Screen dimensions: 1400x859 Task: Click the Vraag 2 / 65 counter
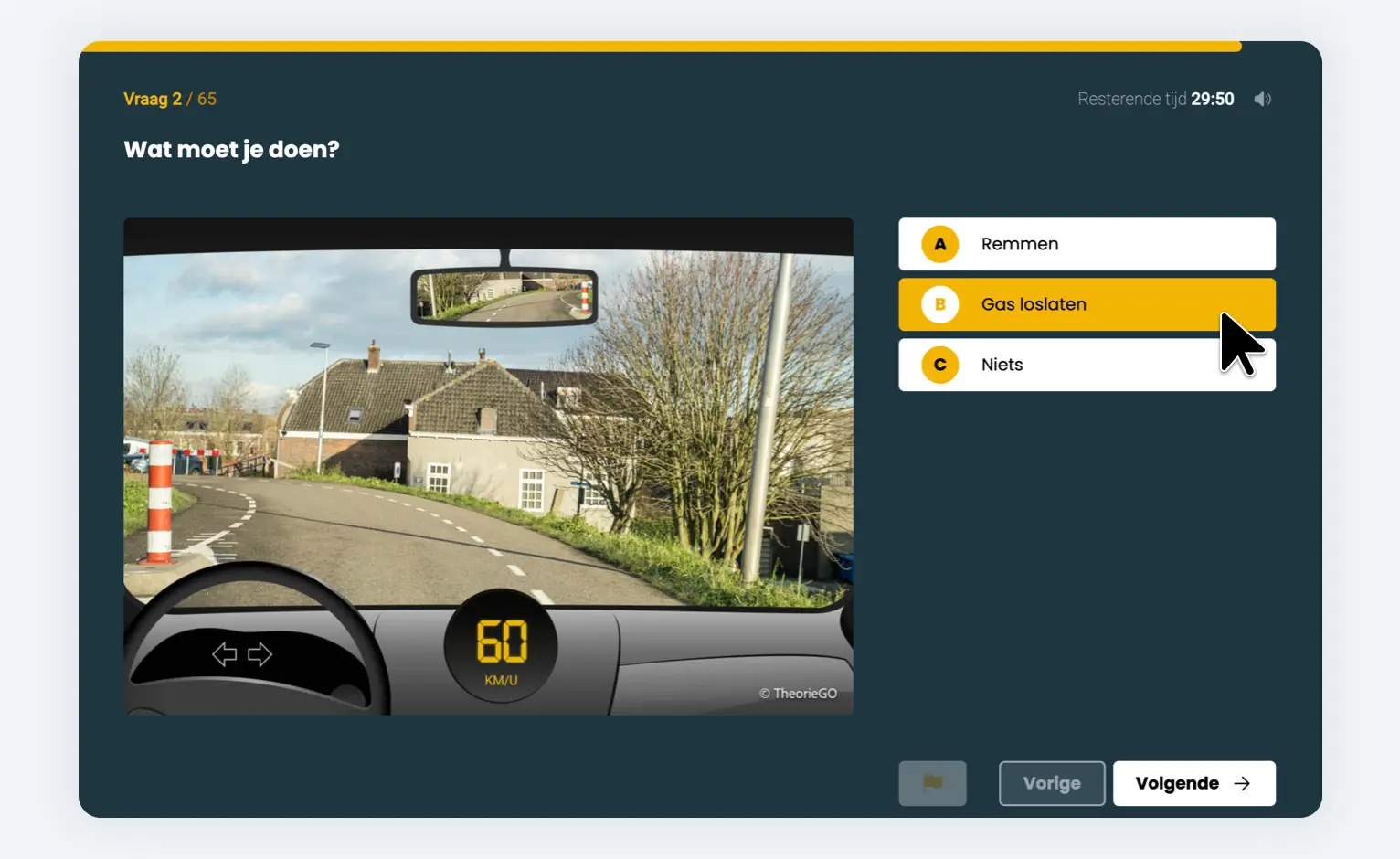170,99
